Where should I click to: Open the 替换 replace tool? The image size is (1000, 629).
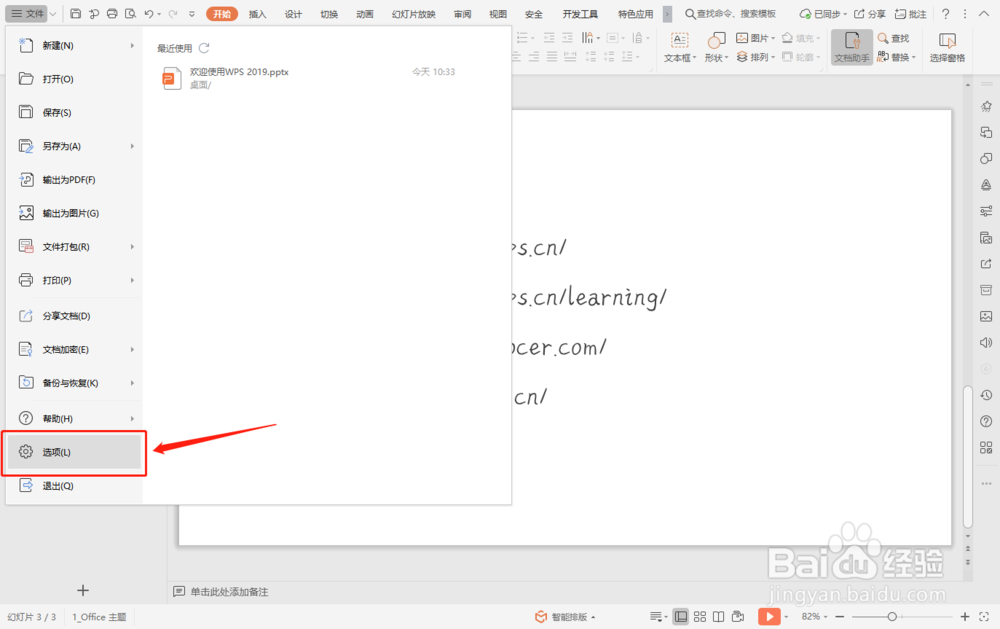click(x=891, y=57)
